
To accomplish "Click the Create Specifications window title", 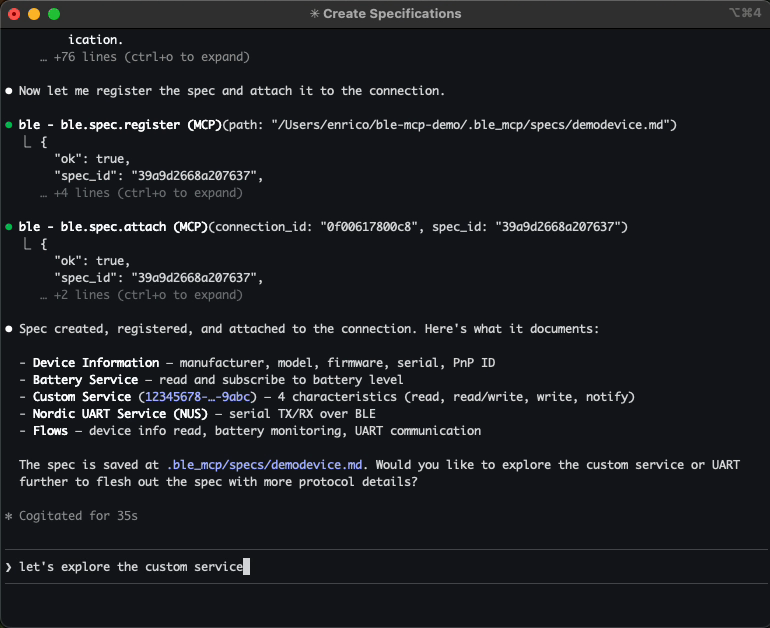I will [392, 14].
